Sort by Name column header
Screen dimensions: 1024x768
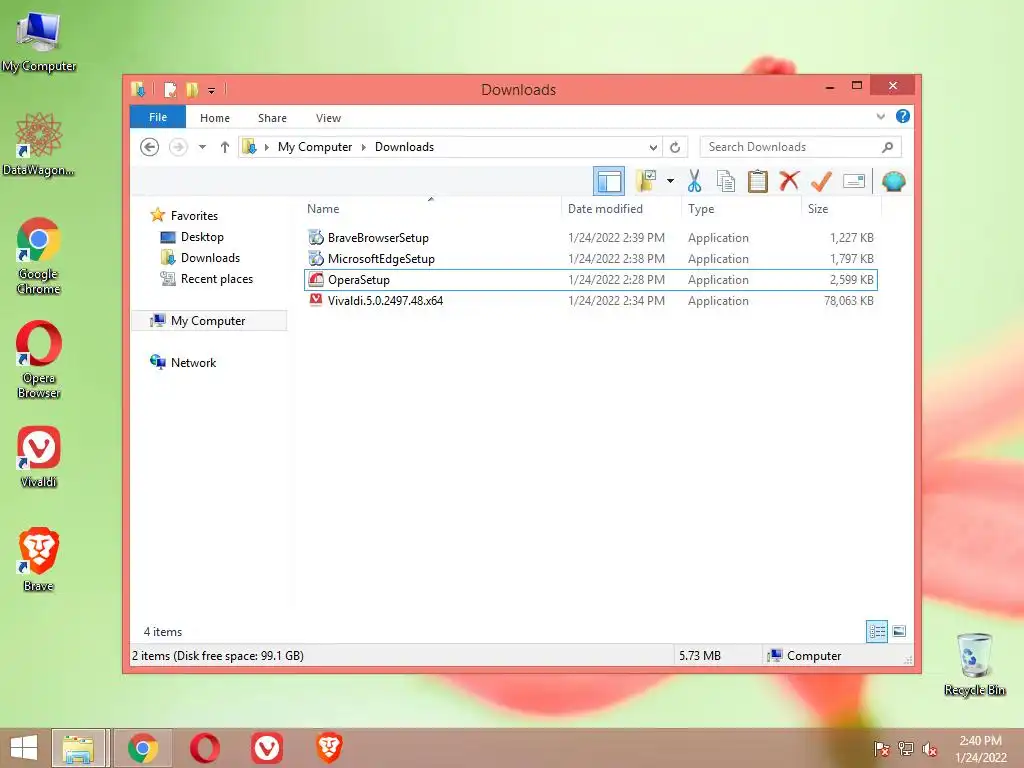(x=323, y=208)
